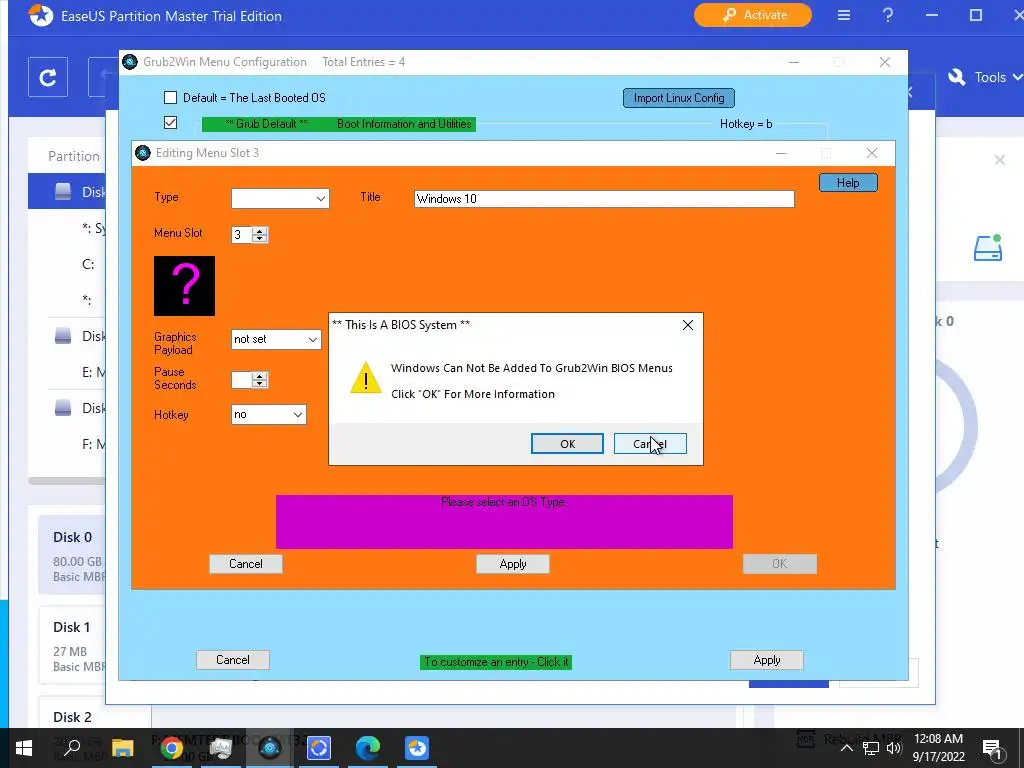Click Apply in the Editing Menu Slot window
The width and height of the screenshot is (1024, 768).
pyautogui.click(x=513, y=564)
